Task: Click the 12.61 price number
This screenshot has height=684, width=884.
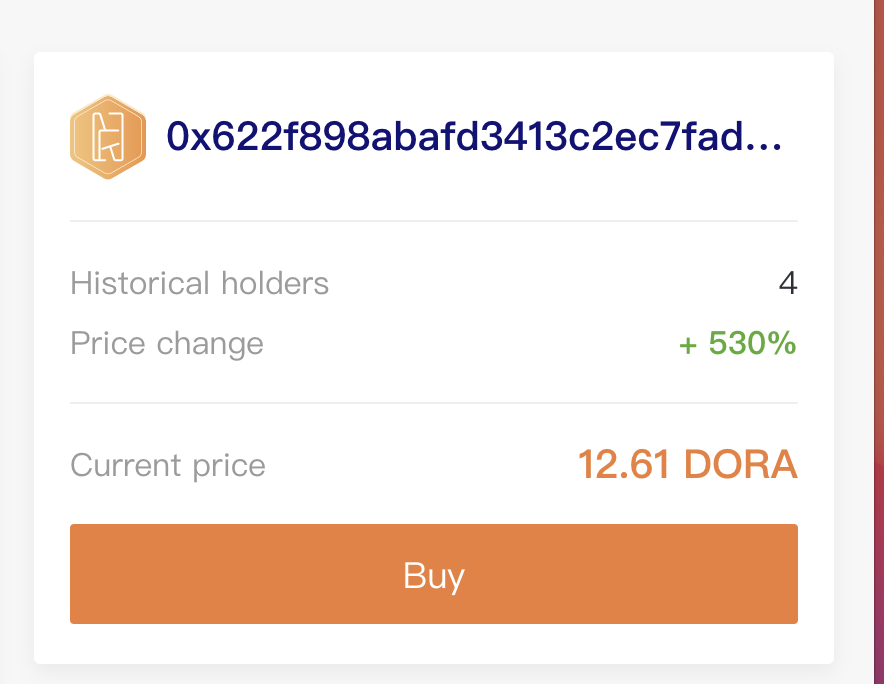Action: point(625,465)
